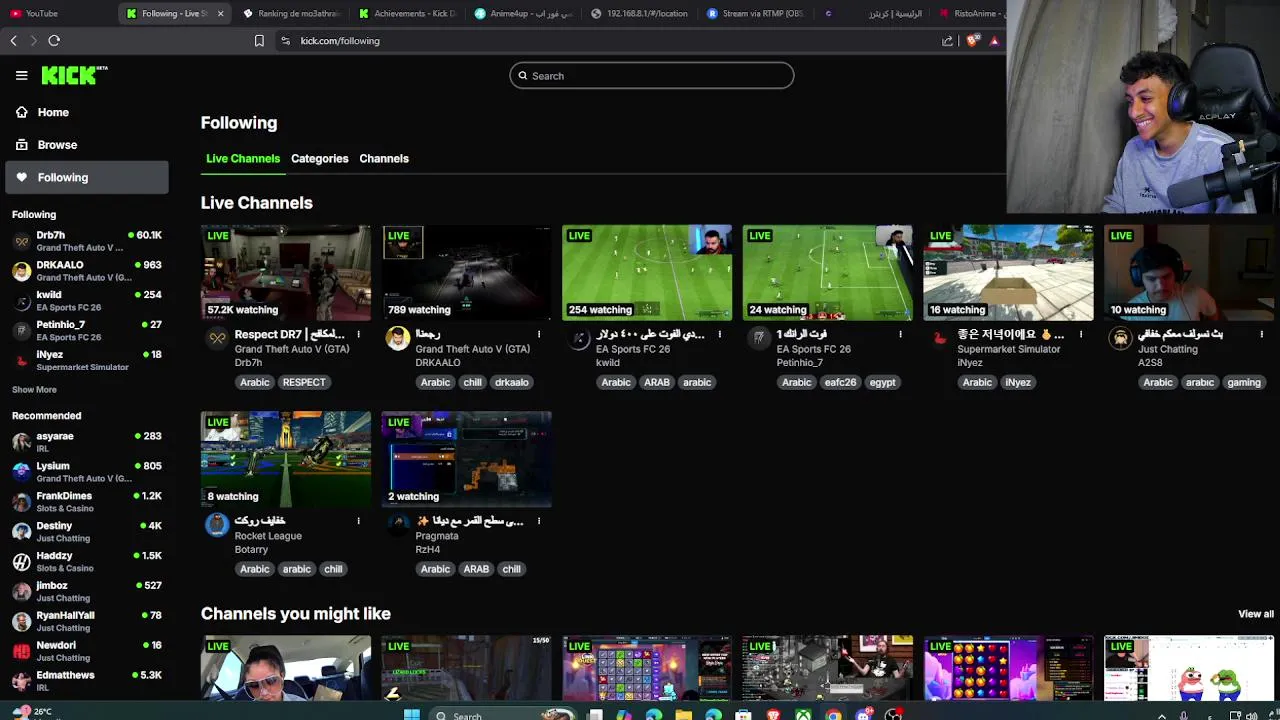Open the Anime4up browser tab
The width and height of the screenshot is (1280, 720).
click(524, 13)
